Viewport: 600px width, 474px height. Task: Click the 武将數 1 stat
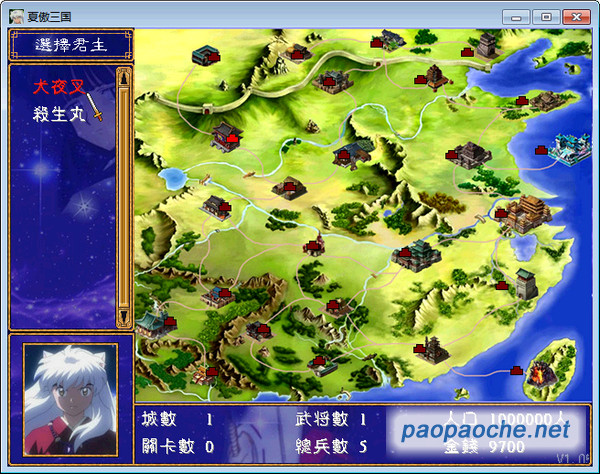[x=331, y=419]
